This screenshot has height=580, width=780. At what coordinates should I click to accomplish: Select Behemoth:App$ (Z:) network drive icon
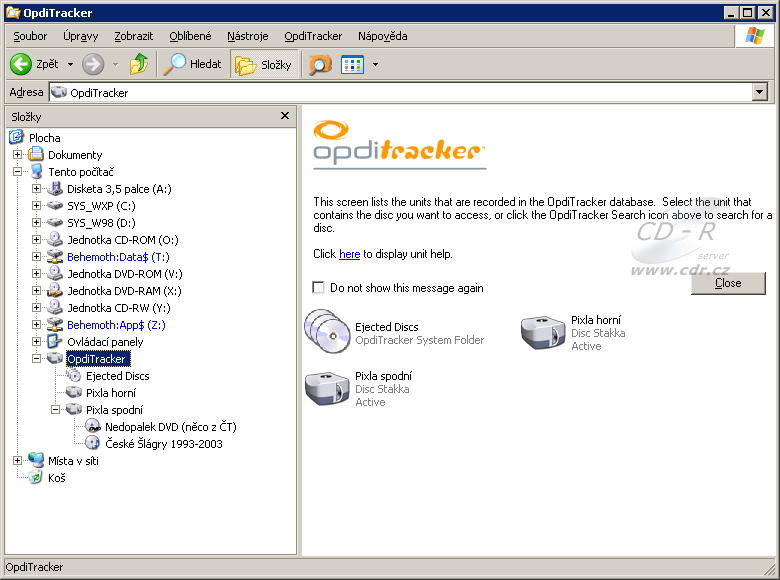[x=55, y=324]
